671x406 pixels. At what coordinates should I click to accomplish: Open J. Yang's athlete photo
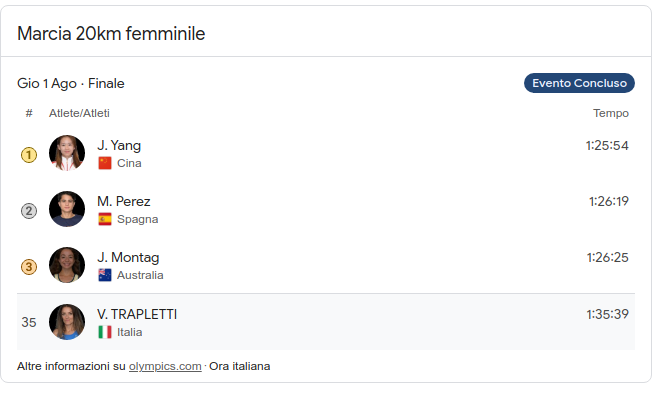(x=67, y=153)
